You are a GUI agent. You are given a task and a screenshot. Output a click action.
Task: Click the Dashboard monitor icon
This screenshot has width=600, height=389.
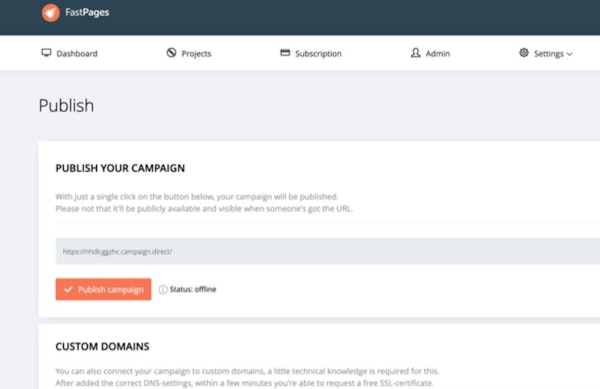[x=46, y=53]
